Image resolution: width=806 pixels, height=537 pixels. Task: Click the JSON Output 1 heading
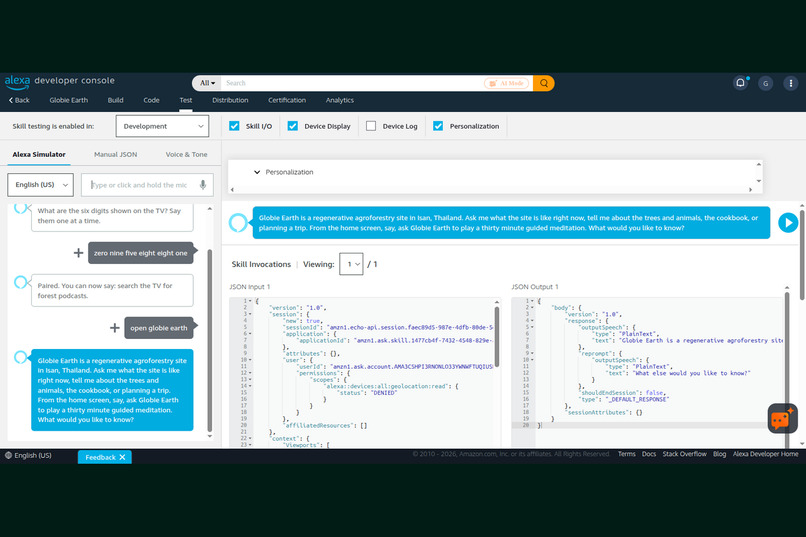click(x=535, y=287)
